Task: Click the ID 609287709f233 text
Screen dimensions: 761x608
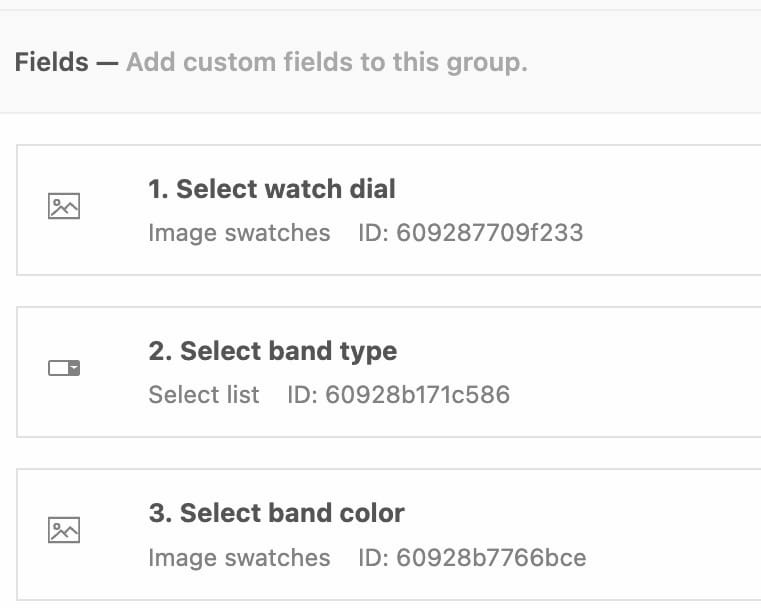Action: click(x=471, y=233)
